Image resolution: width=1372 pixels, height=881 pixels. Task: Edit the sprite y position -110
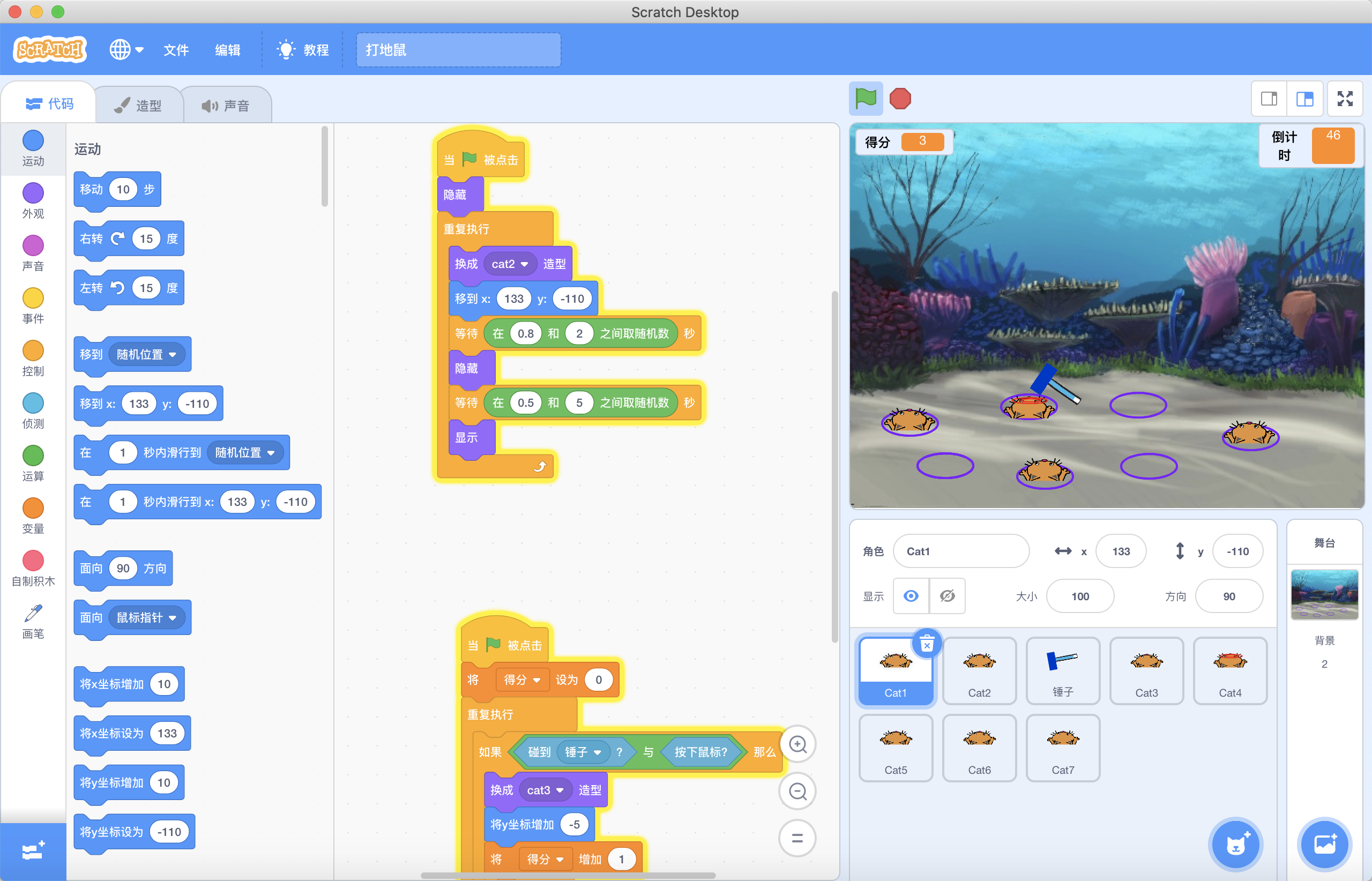pos(1237,551)
